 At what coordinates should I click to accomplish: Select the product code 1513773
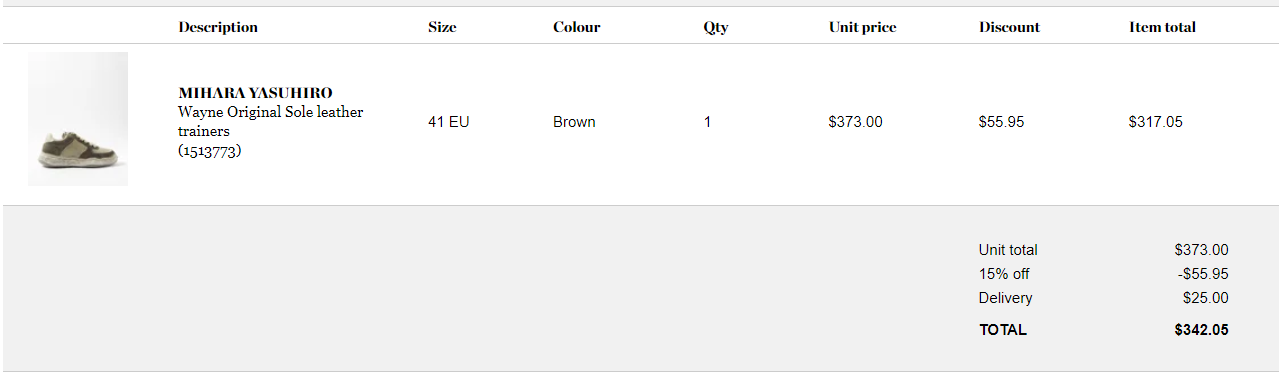(210, 151)
